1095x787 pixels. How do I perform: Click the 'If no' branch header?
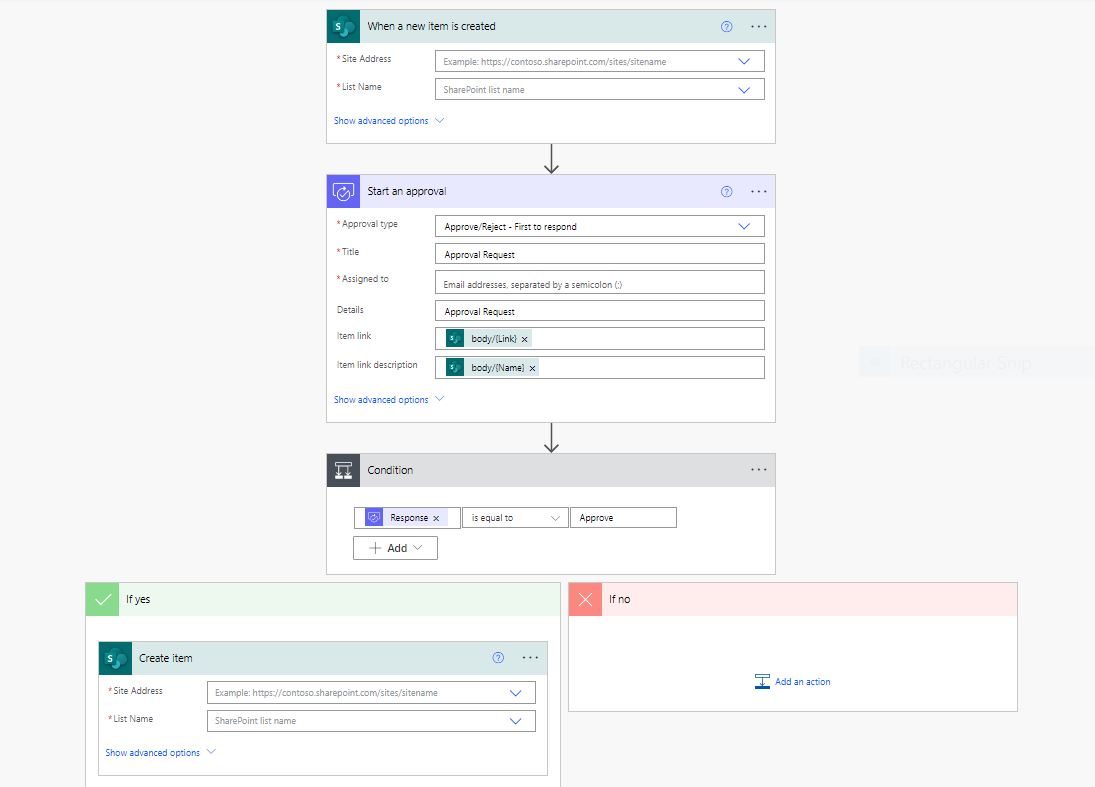[793, 599]
